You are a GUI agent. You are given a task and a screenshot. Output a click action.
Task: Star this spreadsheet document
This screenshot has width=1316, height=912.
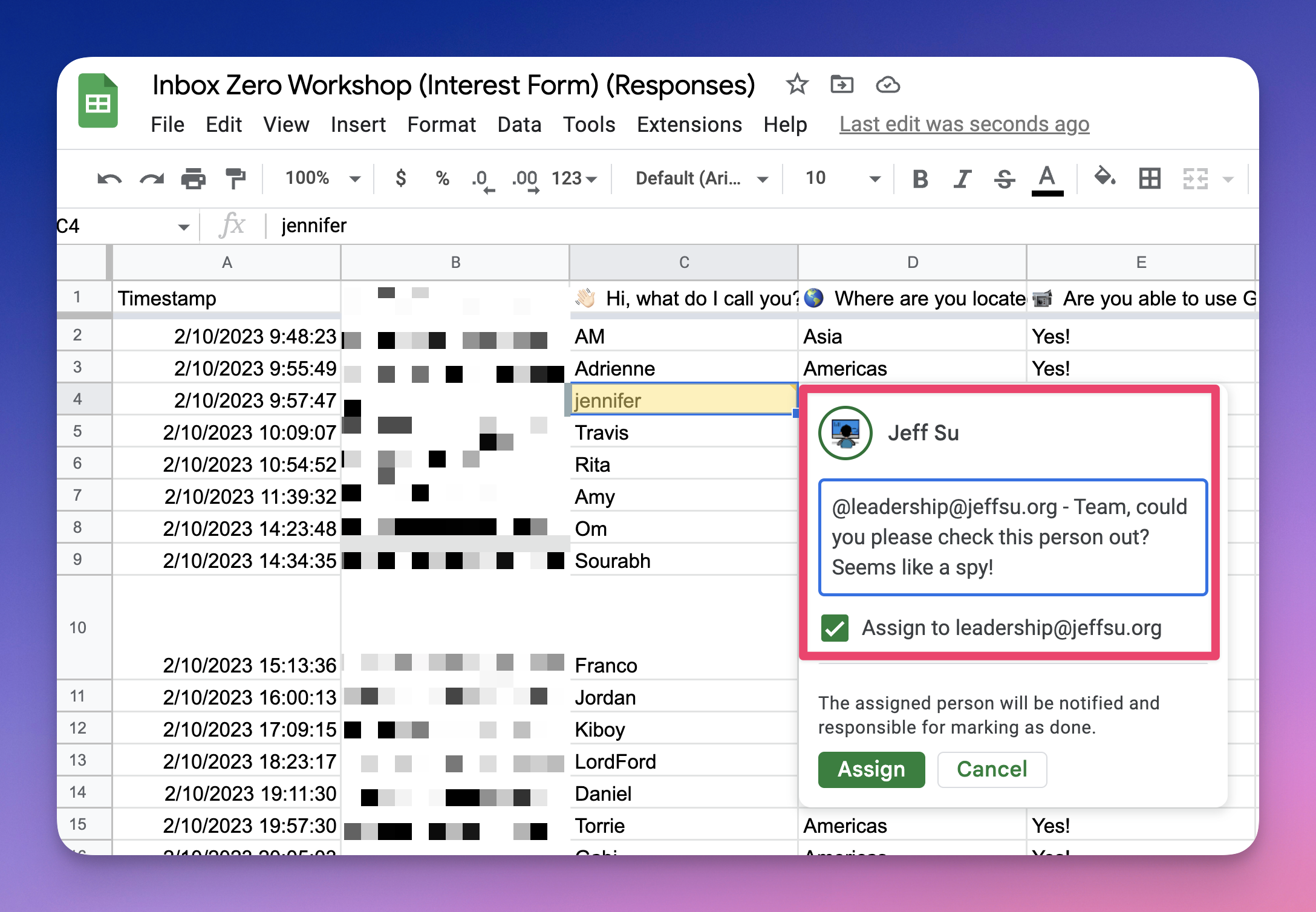point(797,85)
